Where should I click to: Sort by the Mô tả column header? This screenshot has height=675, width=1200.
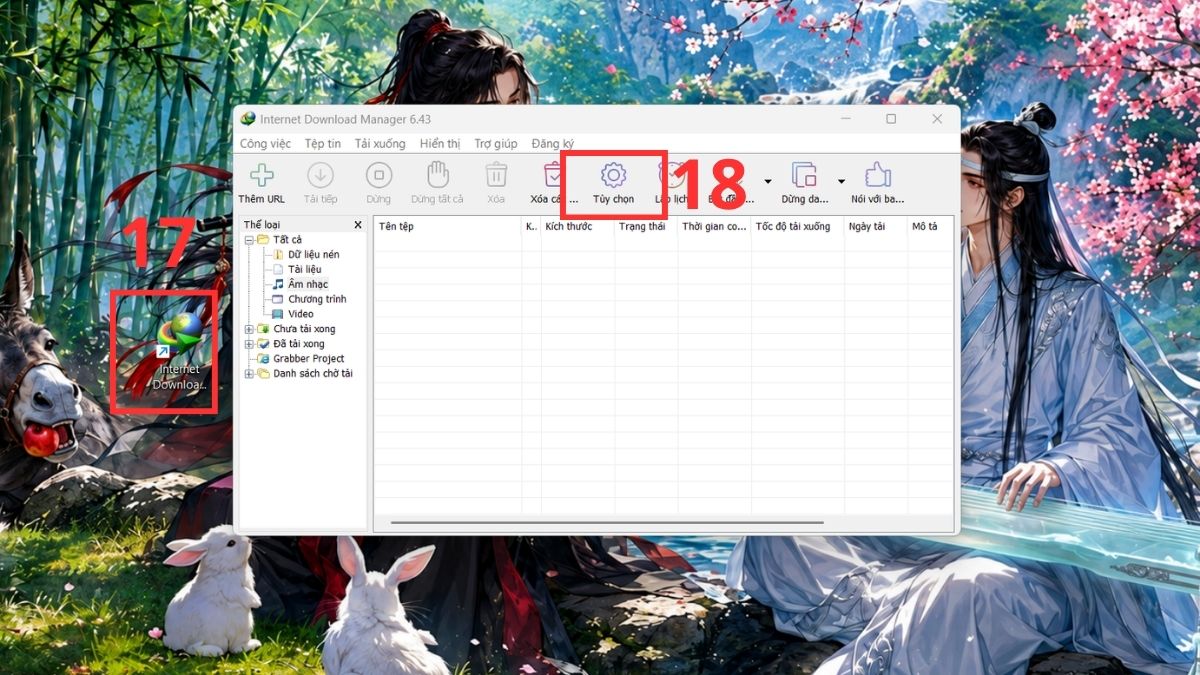point(930,227)
